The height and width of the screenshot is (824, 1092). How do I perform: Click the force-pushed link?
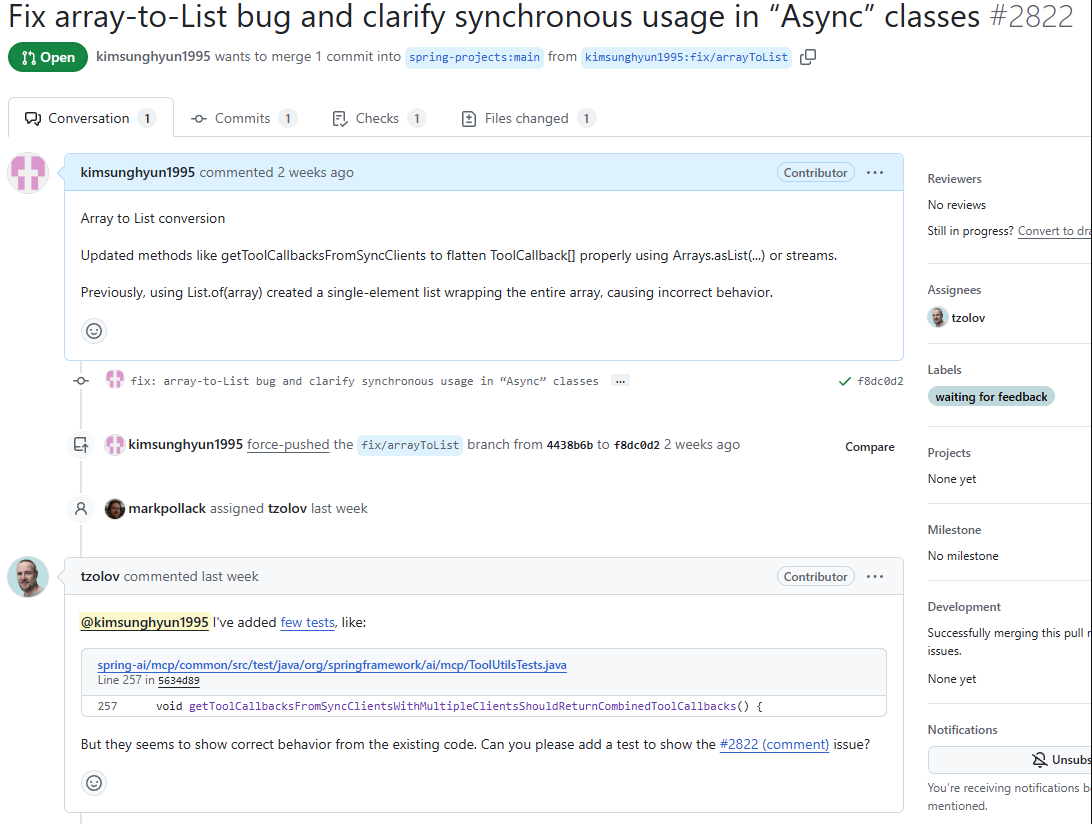coord(288,444)
